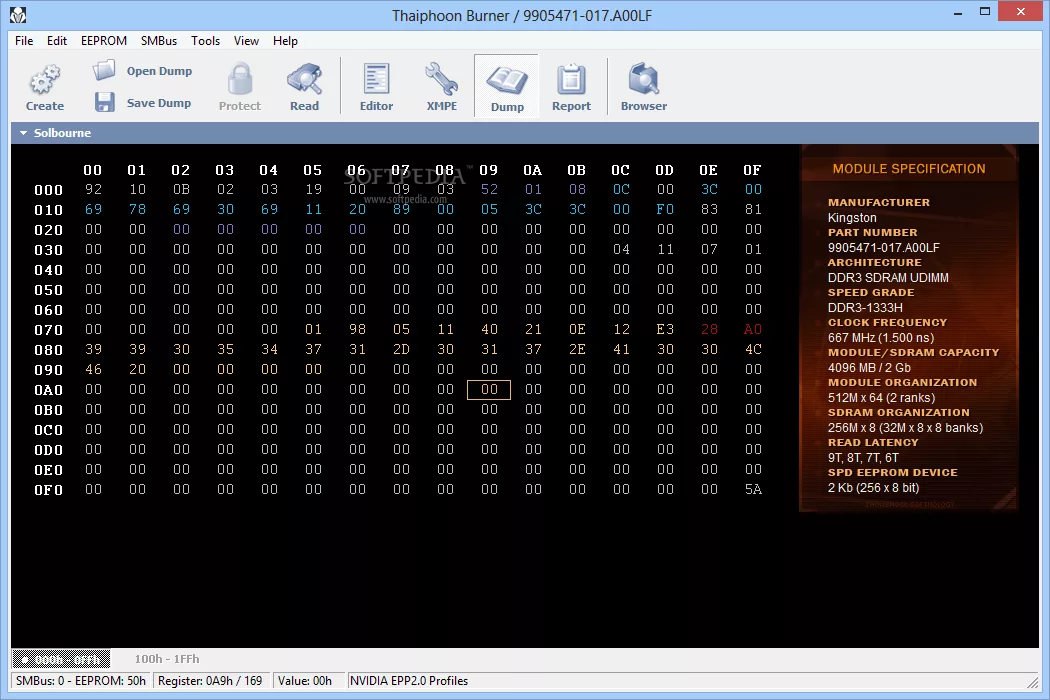Image resolution: width=1050 pixels, height=700 pixels.
Task: Save the dump via floppy icon
Action: 104,102
